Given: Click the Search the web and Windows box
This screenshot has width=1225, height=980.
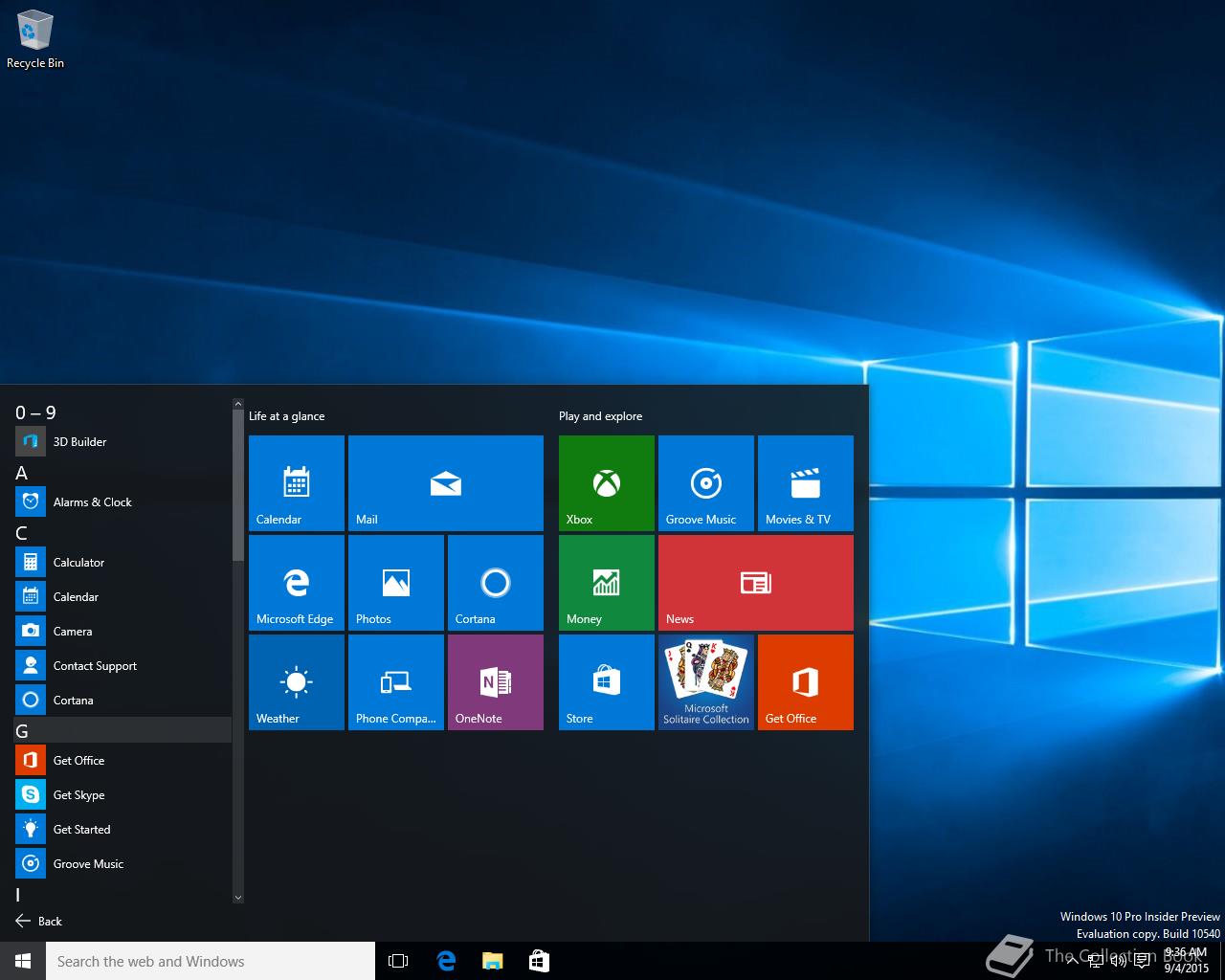Looking at the screenshot, I should pyautogui.click(x=211, y=961).
